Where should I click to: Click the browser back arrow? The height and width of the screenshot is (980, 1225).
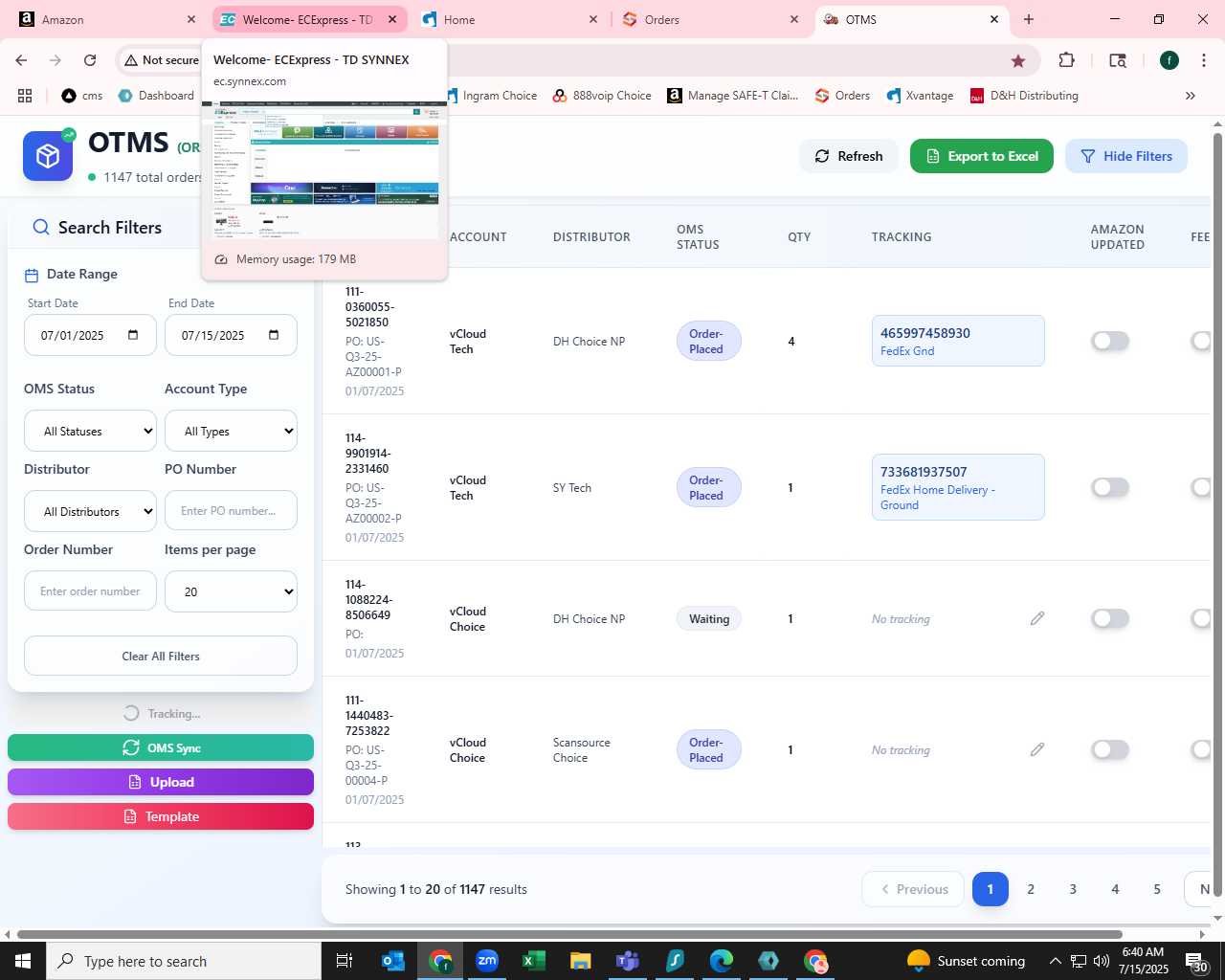pyautogui.click(x=21, y=60)
